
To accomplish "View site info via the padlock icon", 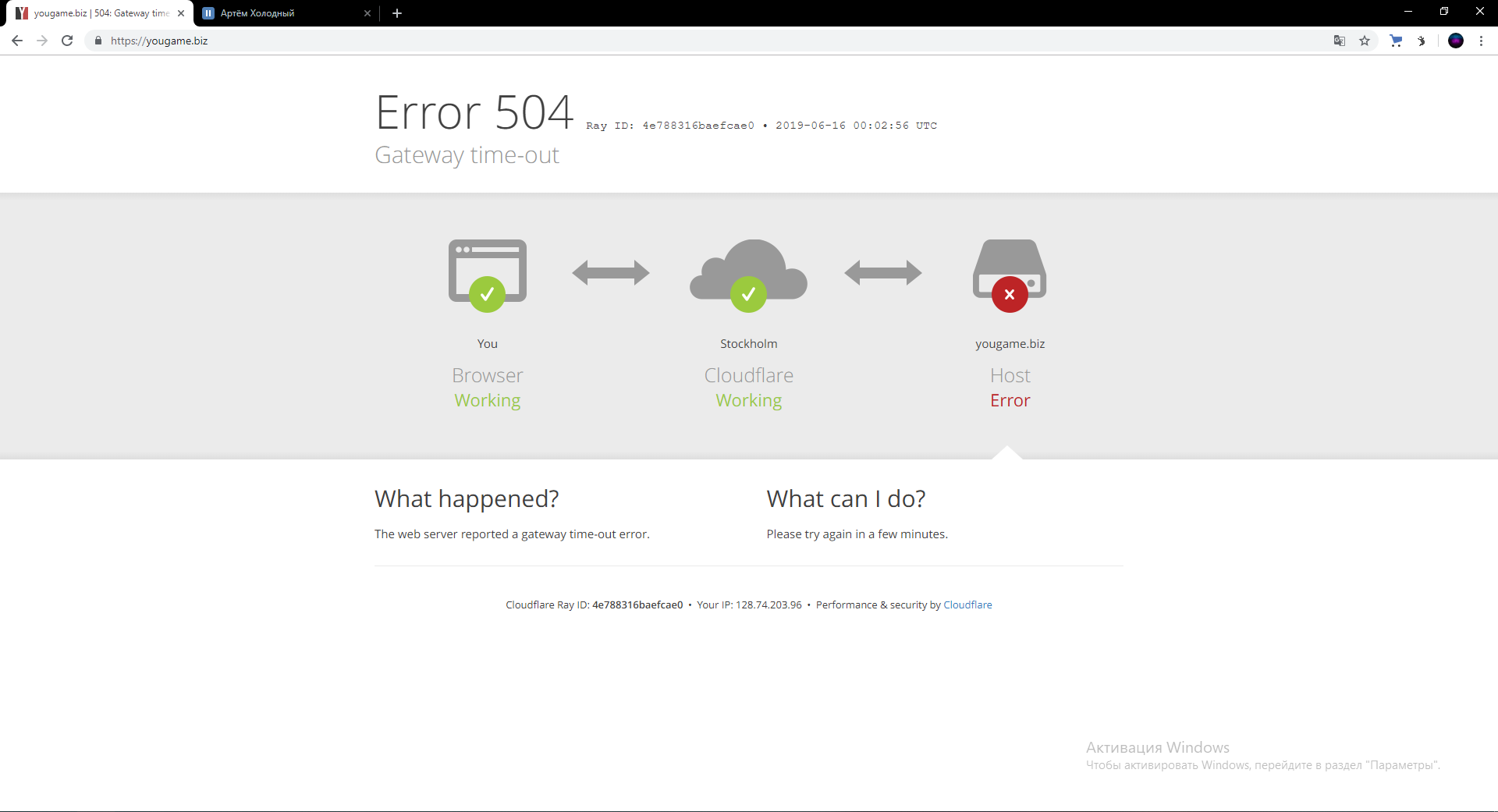I will click(98, 41).
